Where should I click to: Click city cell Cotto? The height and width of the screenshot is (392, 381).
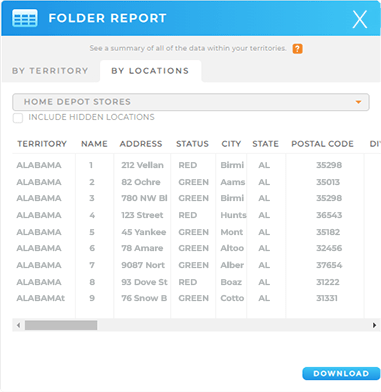[x=232, y=298]
